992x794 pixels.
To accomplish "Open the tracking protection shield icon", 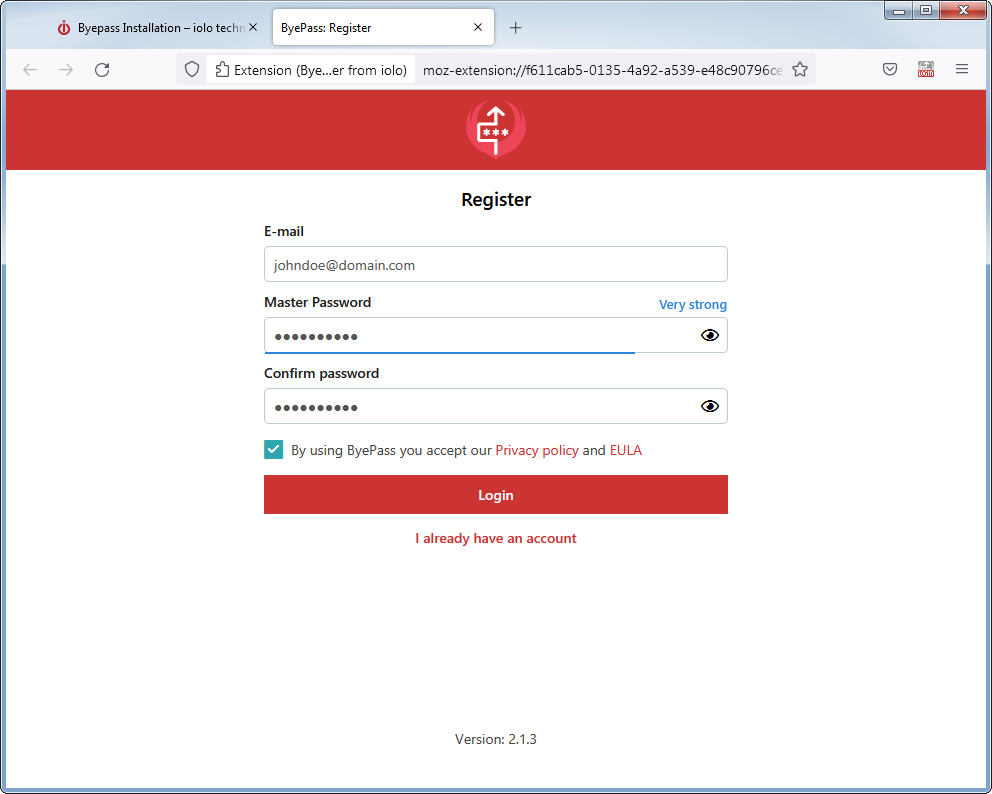I will pyautogui.click(x=192, y=70).
